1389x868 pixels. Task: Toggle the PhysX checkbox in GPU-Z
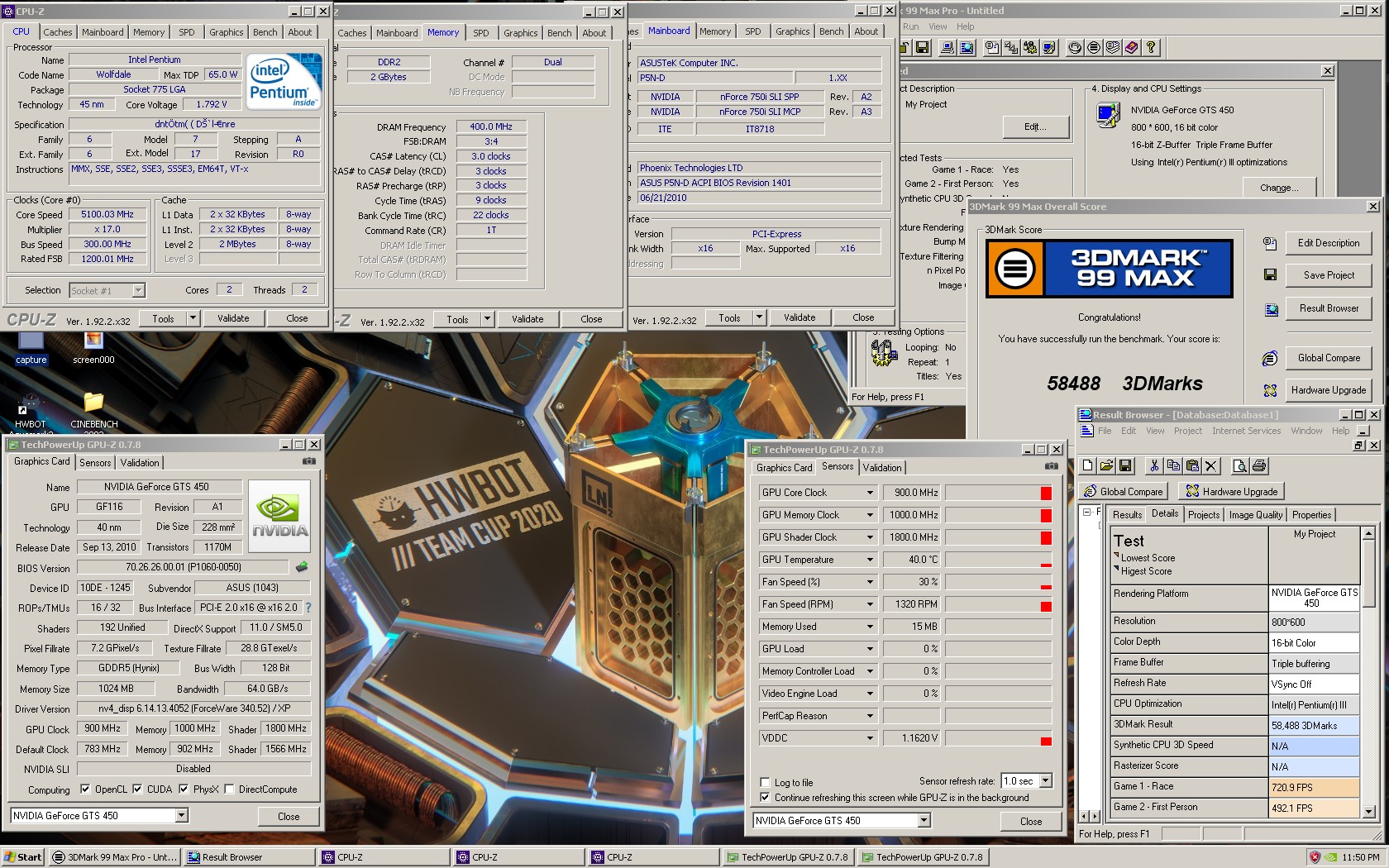[184, 789]
